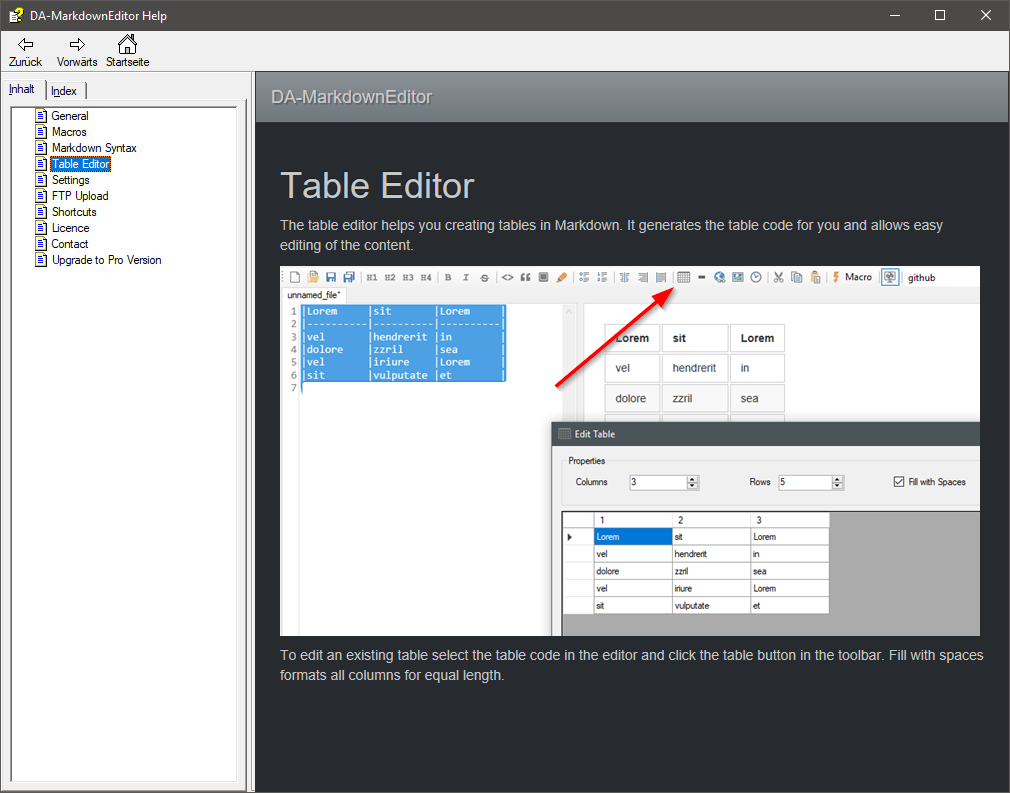Click the globe link icon in help screenshot
The width and height of the screenshot is (1010, 793).
point(719,278)
